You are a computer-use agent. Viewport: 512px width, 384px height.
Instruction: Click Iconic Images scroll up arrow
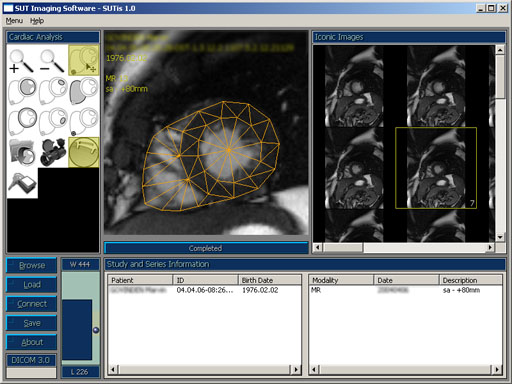pyautogui.click(x=500, y=50)
